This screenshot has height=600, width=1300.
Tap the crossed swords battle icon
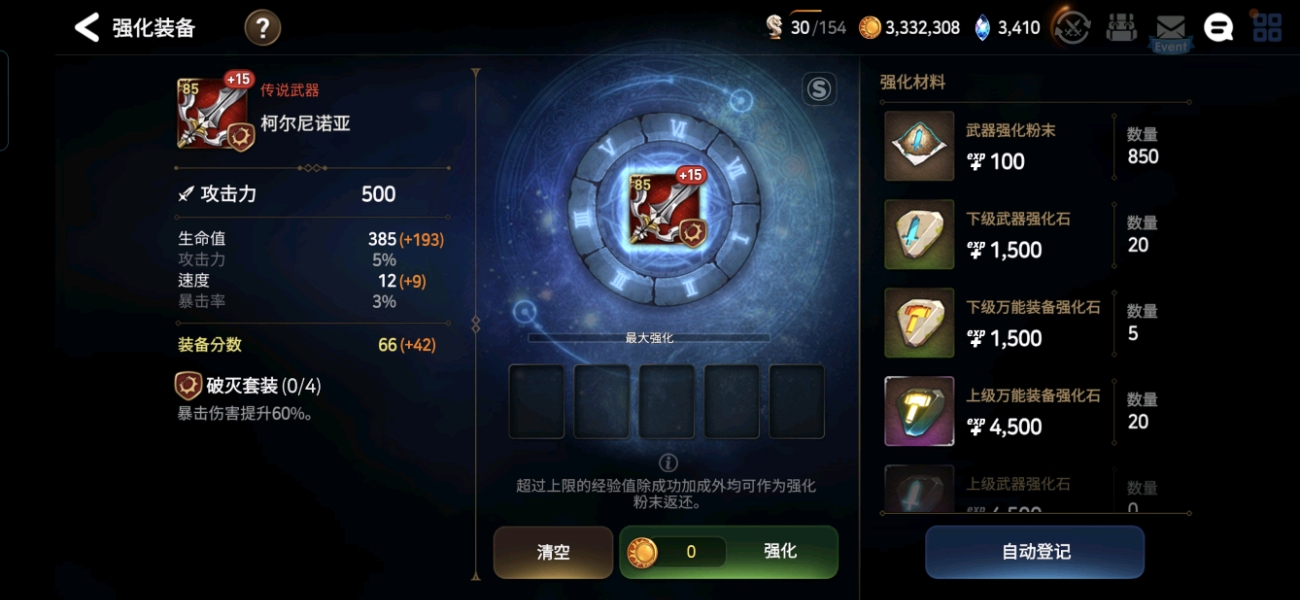click(x=1073, y=28)
